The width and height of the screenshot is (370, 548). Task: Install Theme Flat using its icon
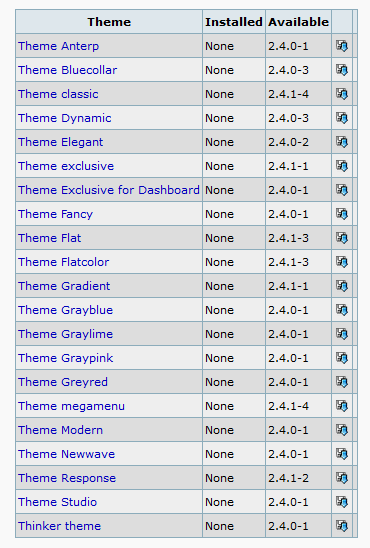pyautogui.click(x=342, y=238)
